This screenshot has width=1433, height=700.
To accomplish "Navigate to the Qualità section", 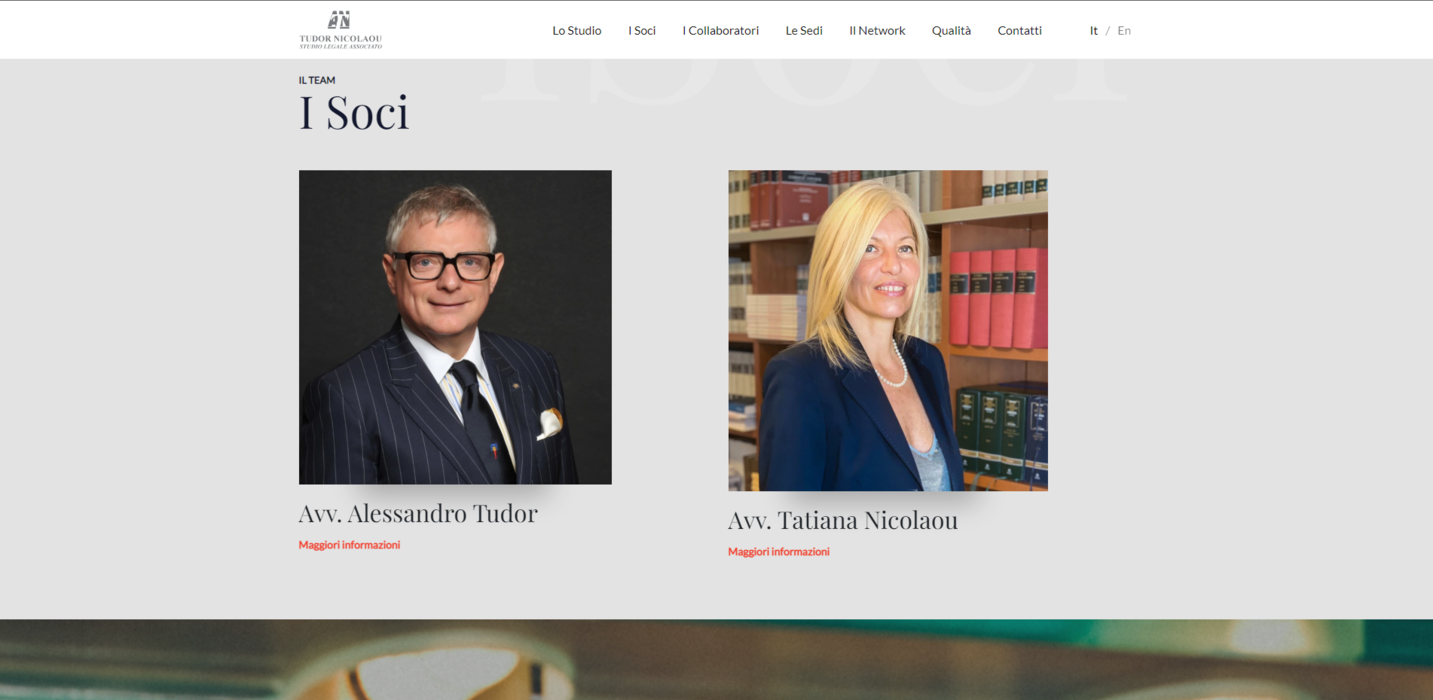I will click(x=951, y=30).
